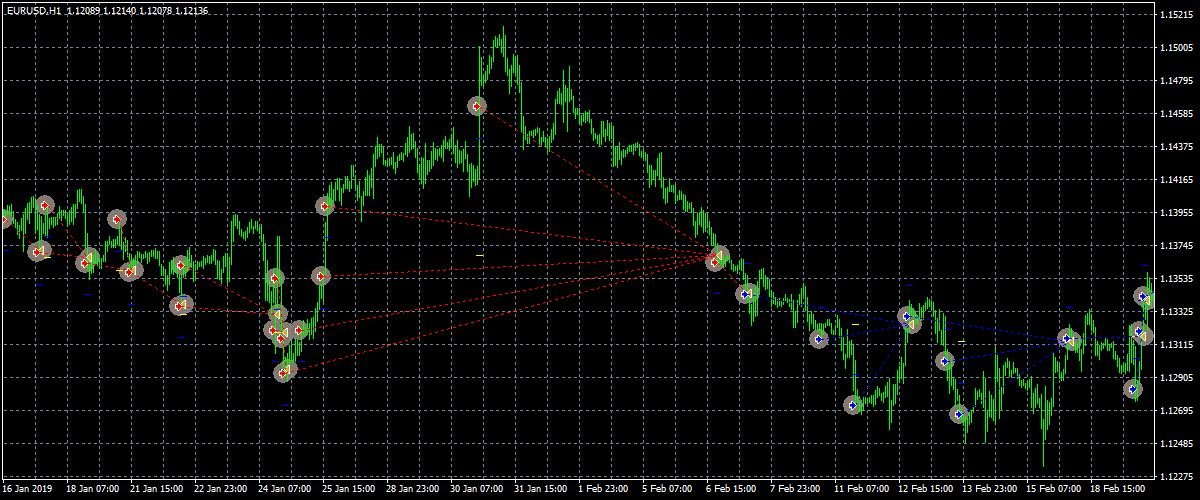Click the 1.13745 price axis label
This screenshot has width=1200, height=500.
pyautogui.click(x=1177, y=246)
